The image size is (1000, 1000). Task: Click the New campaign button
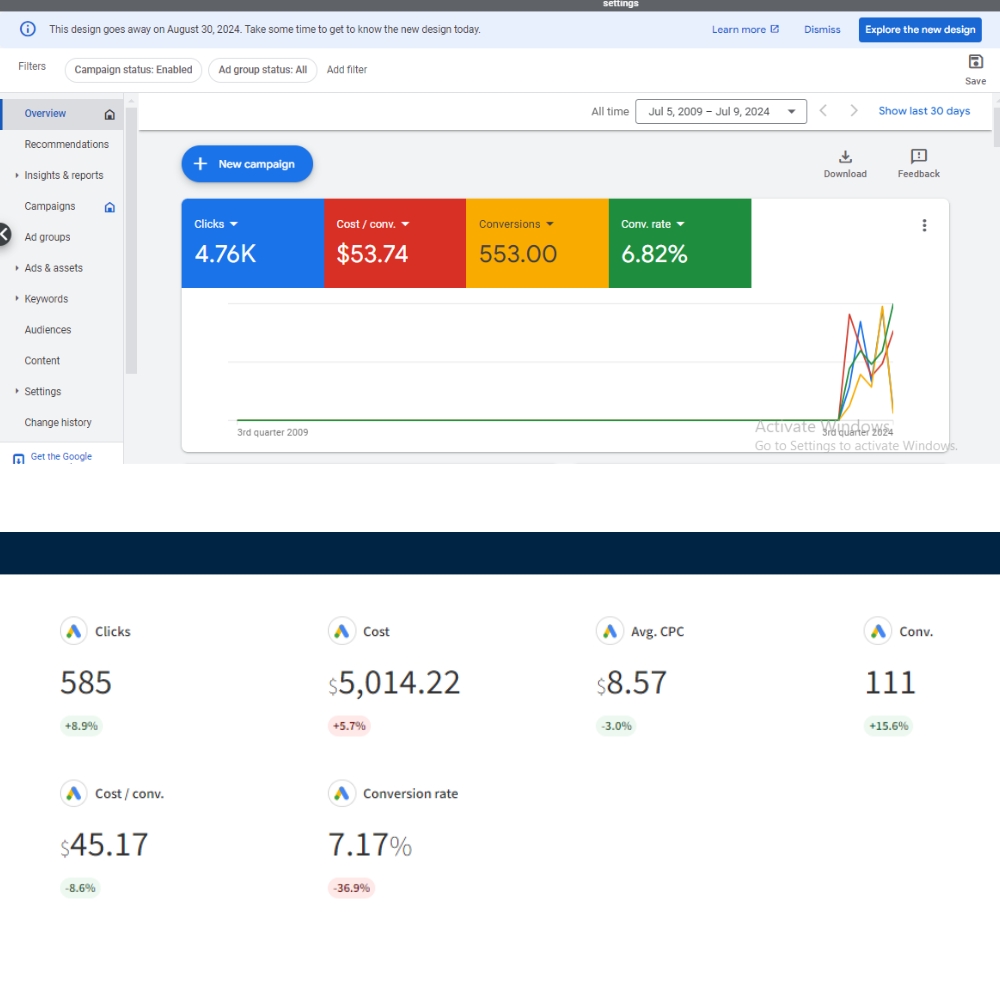coord(247,164)
